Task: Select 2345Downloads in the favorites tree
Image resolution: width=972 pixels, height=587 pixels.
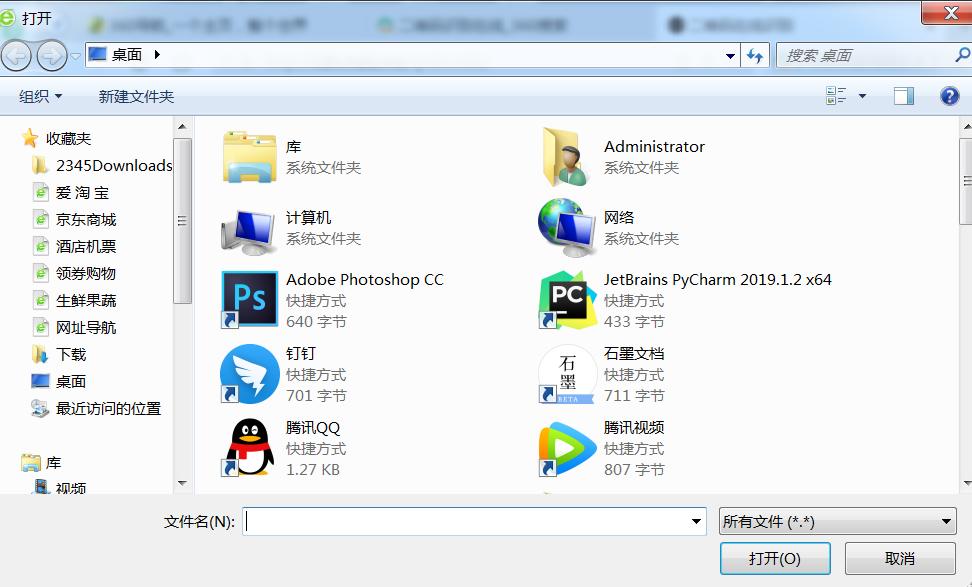Action: [113, 166]
